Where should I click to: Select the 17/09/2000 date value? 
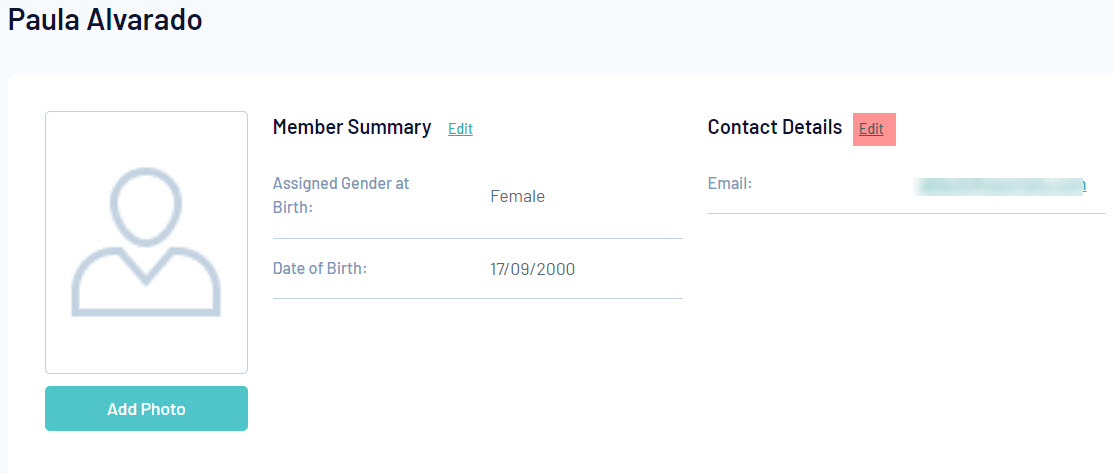532,269
